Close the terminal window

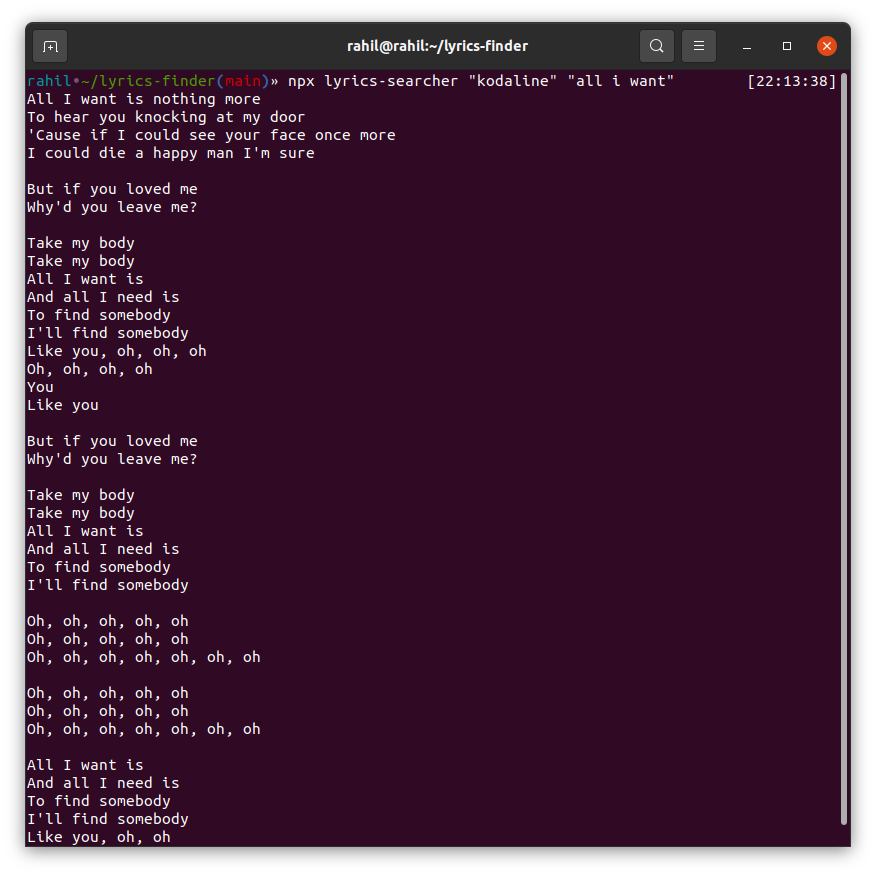[826, 46]
